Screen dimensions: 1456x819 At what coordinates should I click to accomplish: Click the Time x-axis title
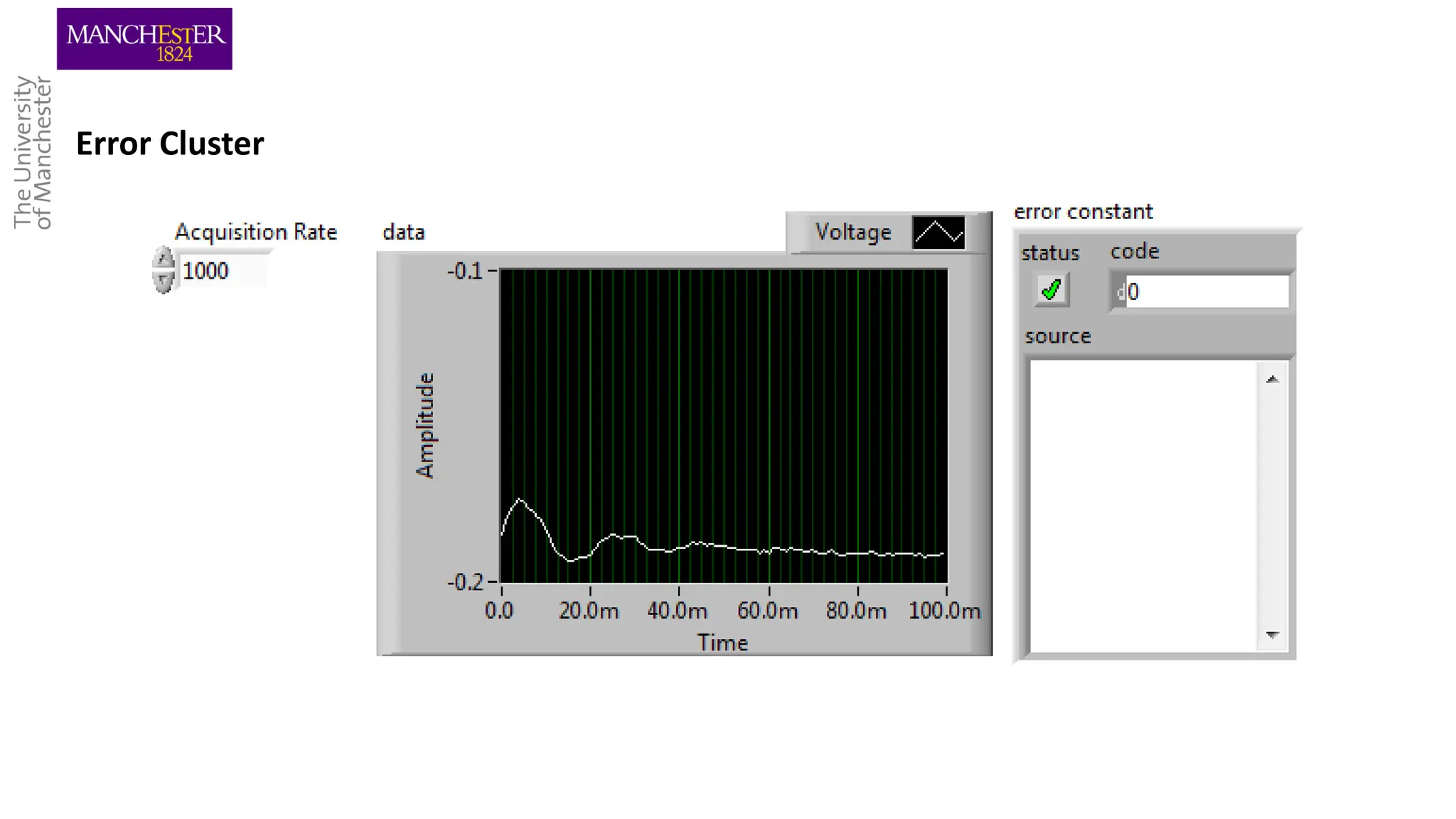[722, 643]
